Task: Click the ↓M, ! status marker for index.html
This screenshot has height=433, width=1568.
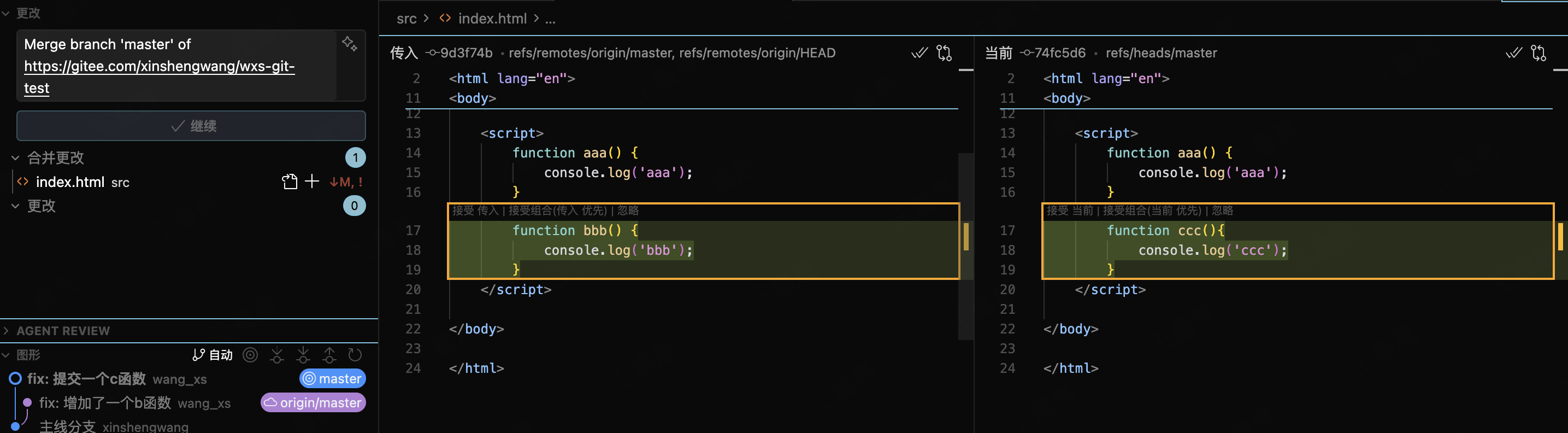Action: (x=346, y=182)
